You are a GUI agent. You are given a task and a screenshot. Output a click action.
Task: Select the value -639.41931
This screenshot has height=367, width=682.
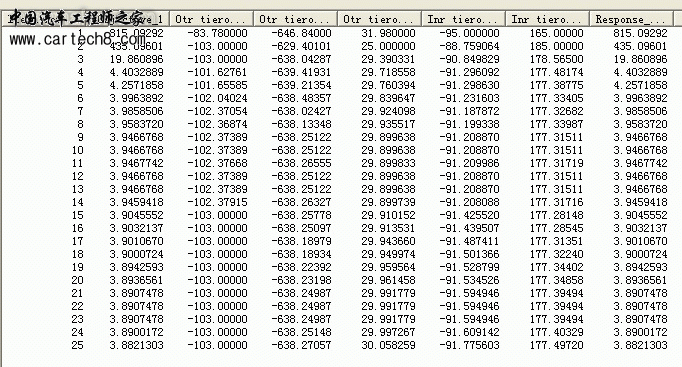tap(301, 72)
